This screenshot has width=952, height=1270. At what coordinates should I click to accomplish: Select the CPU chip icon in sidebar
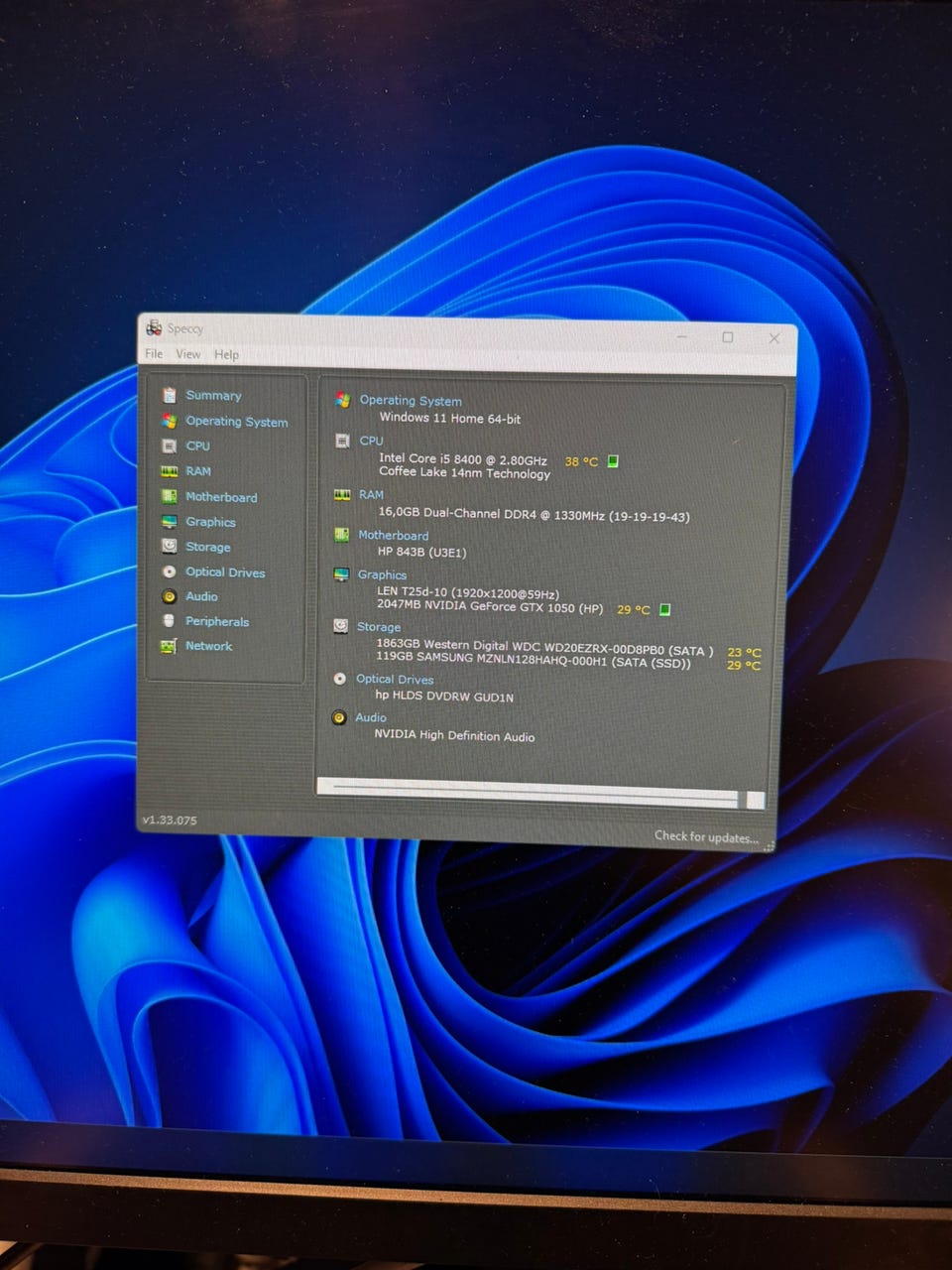(x=170, y=445)
